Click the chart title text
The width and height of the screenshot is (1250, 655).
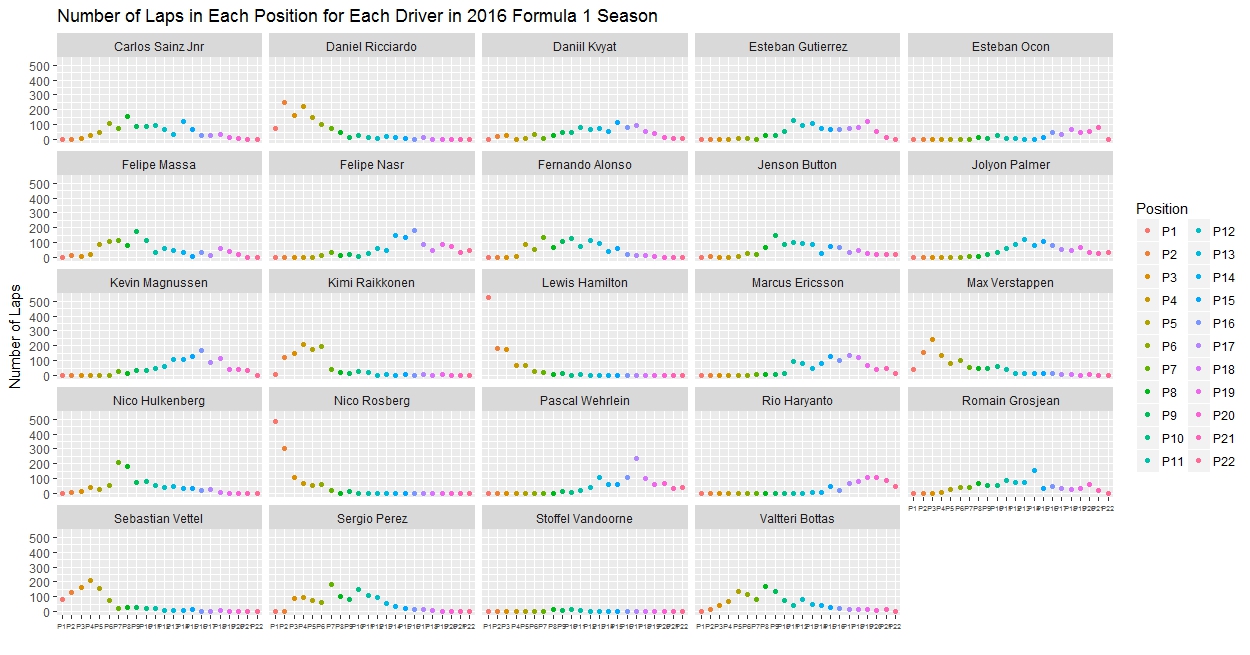pos(357,16)
